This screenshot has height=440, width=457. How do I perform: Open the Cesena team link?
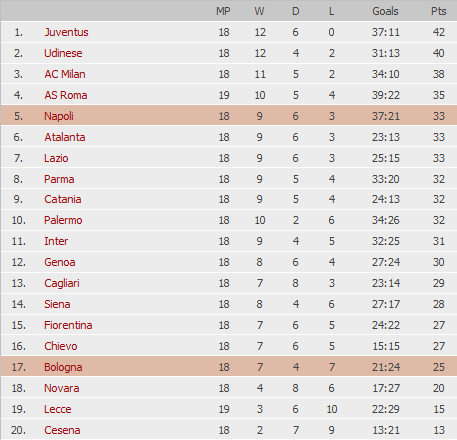pyautogui.click(x=62, y=430)
